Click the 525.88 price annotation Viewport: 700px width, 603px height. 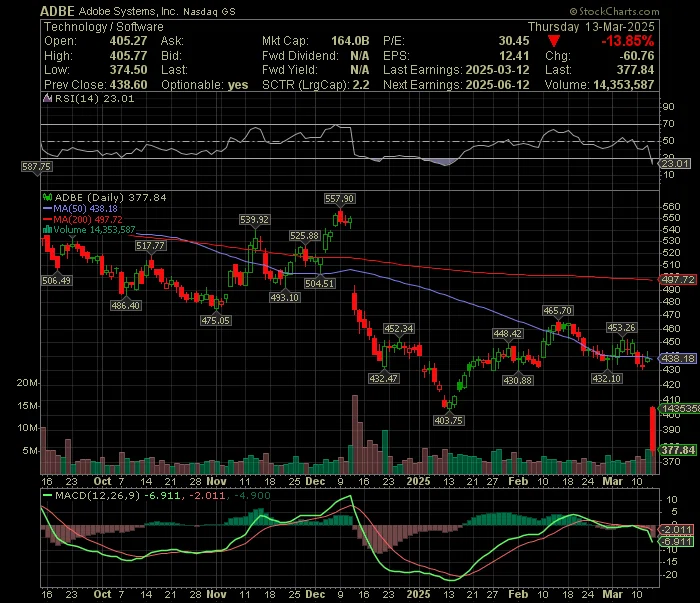[304, 236]
